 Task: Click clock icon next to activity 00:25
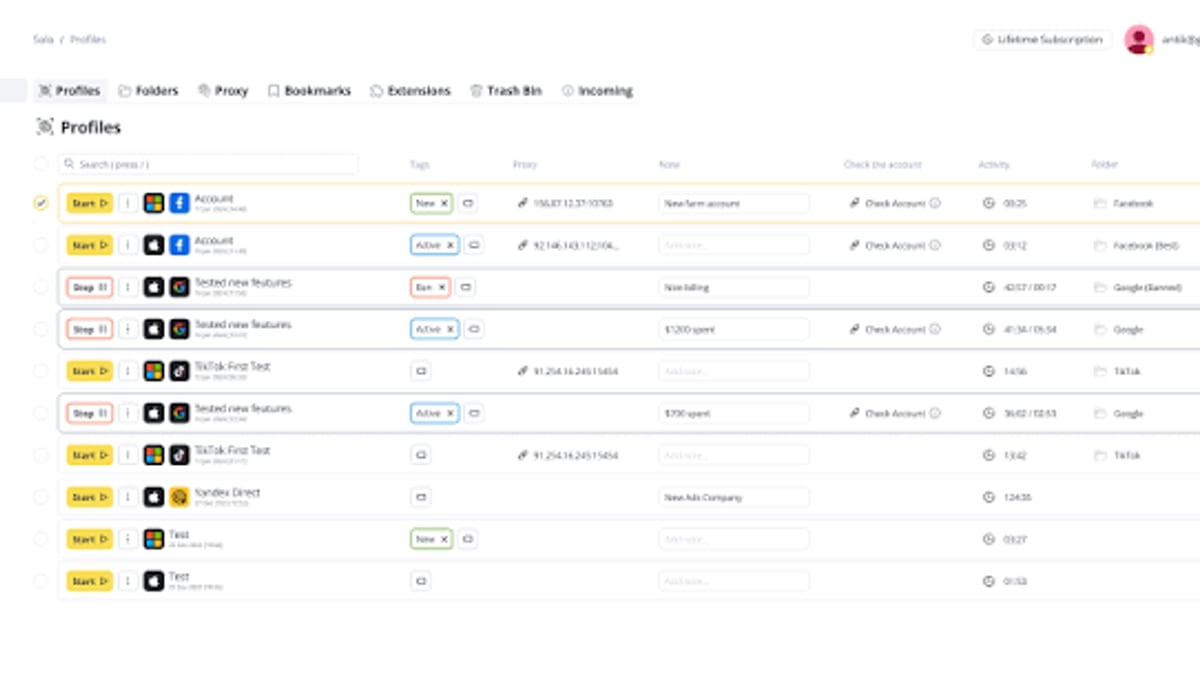[989, 203]
